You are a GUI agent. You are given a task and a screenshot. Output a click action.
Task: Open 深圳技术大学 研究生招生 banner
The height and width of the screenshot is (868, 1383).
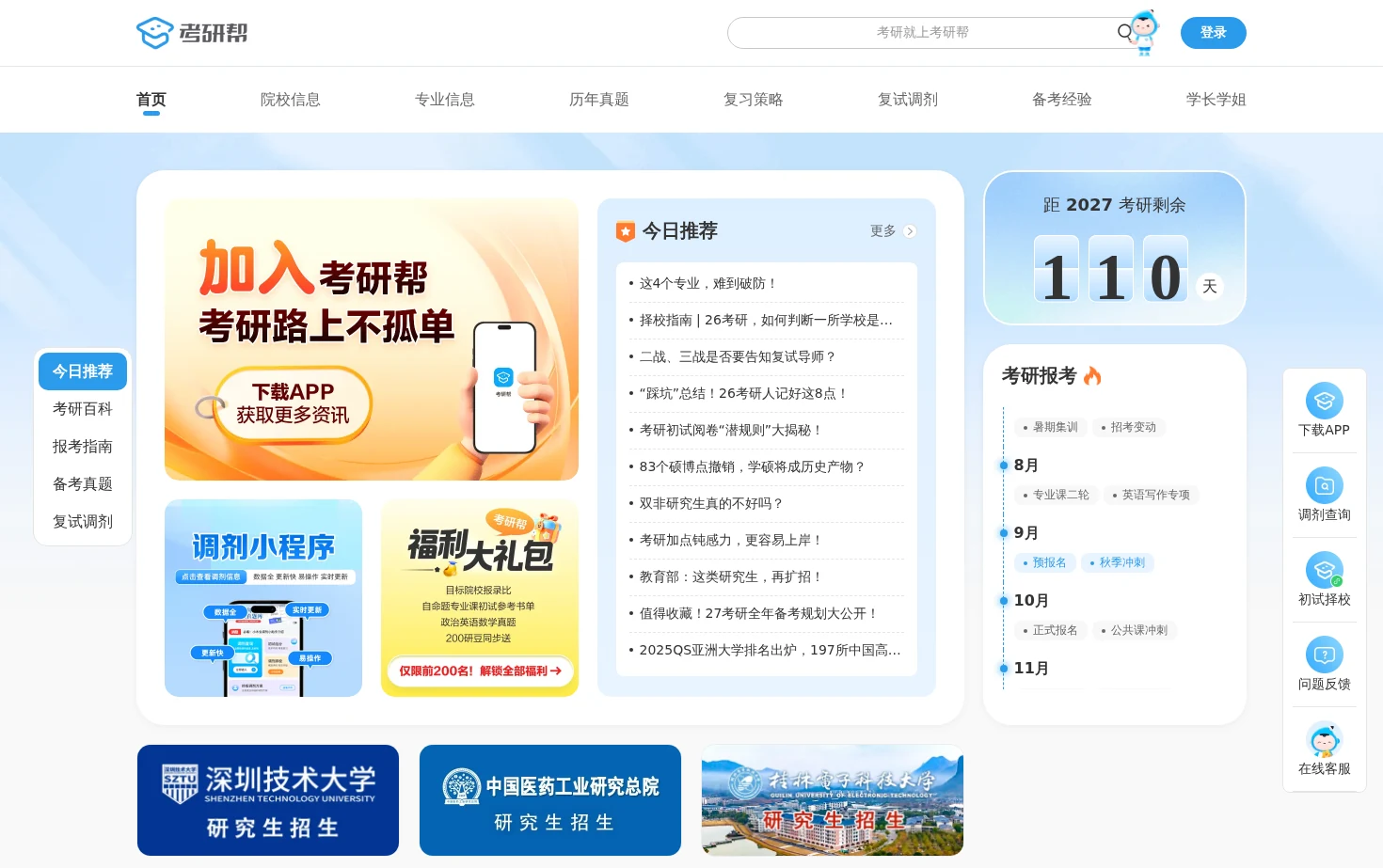click(x=268, y=800)
